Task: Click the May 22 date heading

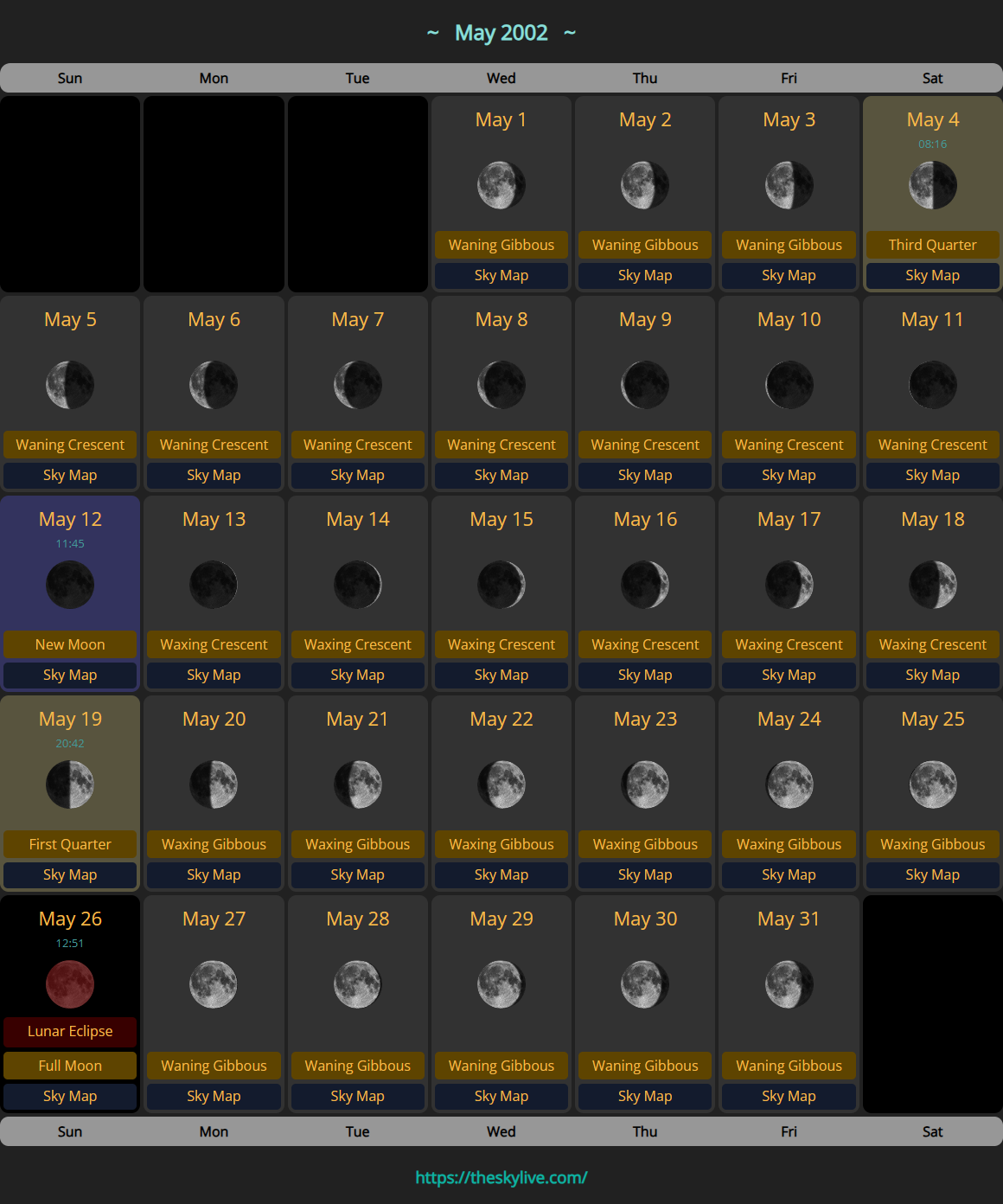Action: [501, 719]
